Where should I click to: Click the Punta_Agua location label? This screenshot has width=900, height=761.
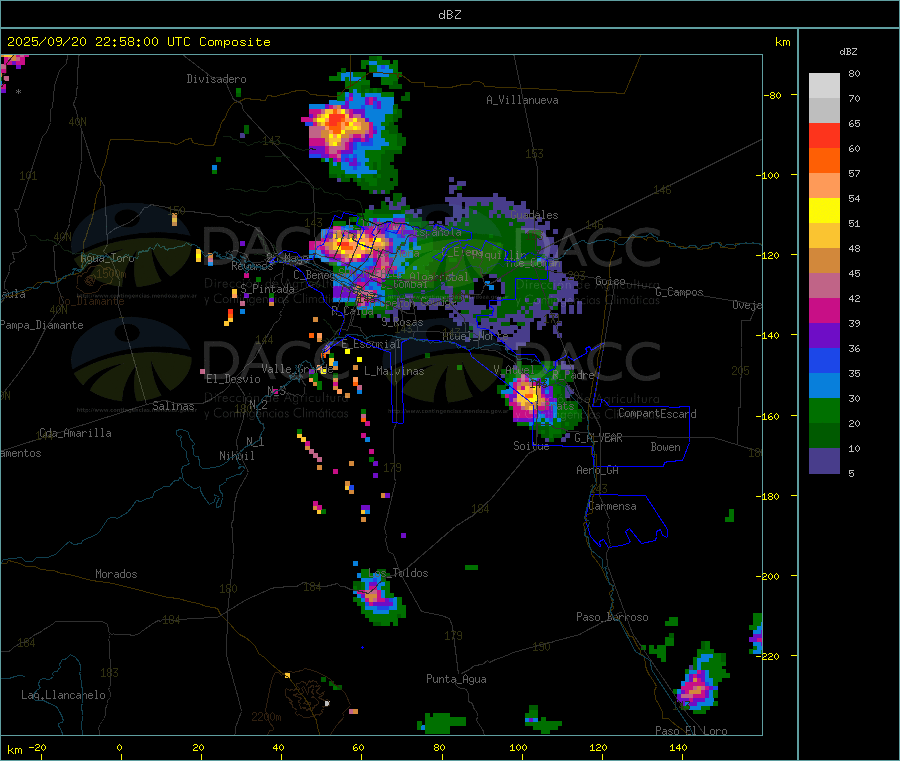point(456,679)
